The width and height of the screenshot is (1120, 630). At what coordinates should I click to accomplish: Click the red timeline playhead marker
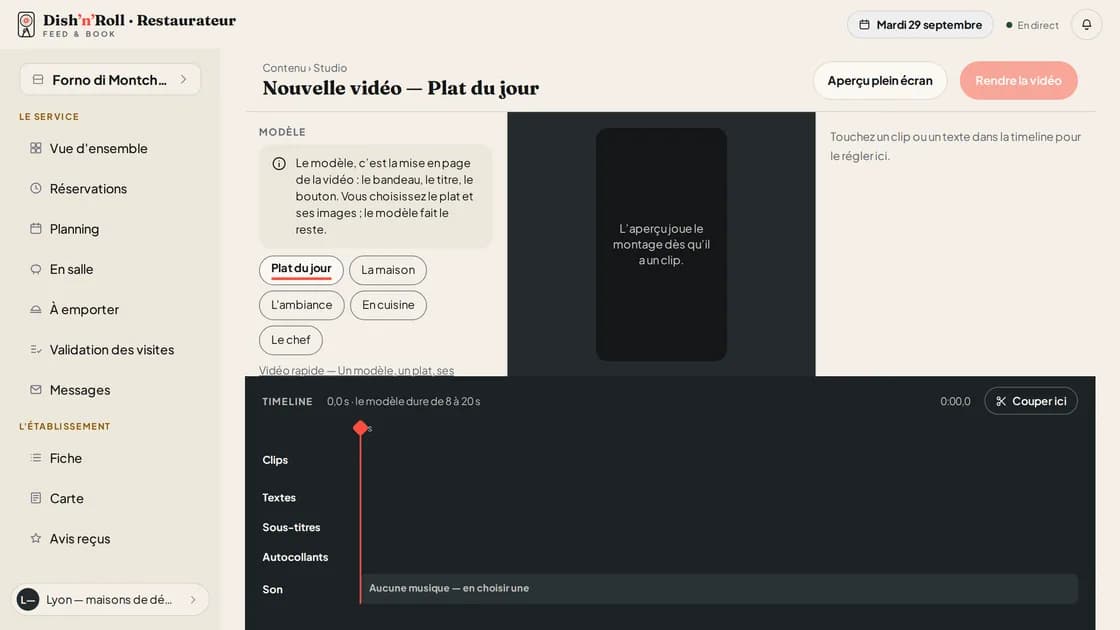(x=361, y=428)
